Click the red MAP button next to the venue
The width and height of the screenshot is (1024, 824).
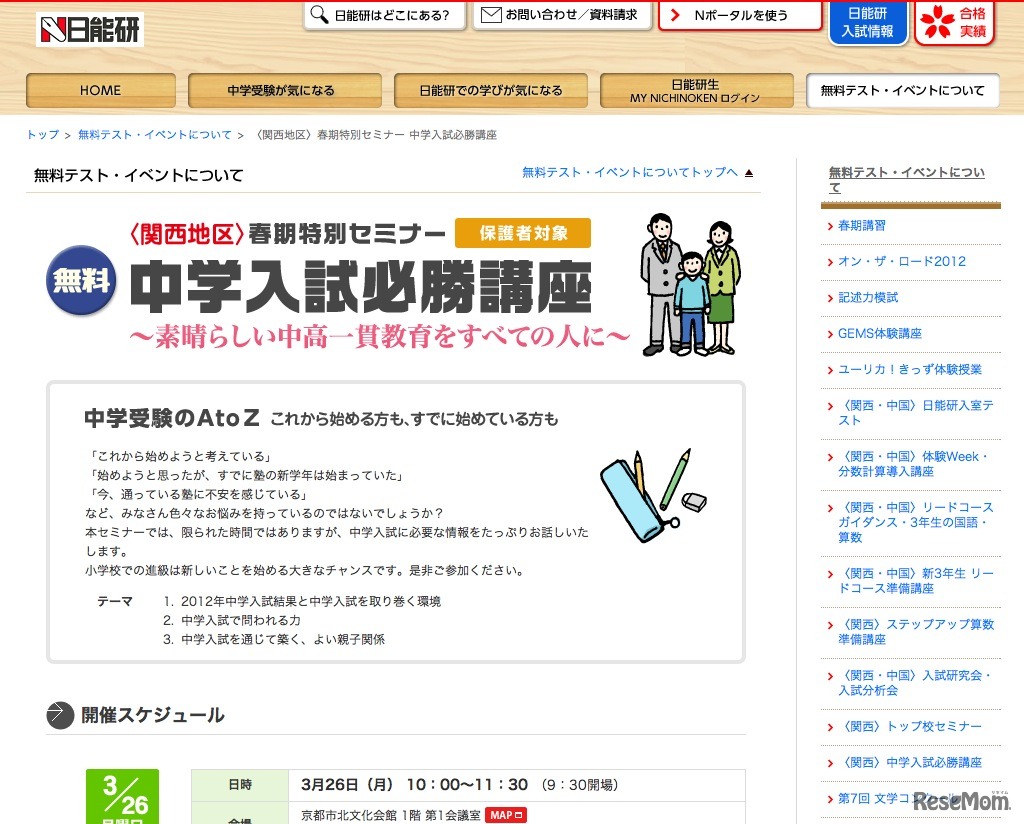505,815
